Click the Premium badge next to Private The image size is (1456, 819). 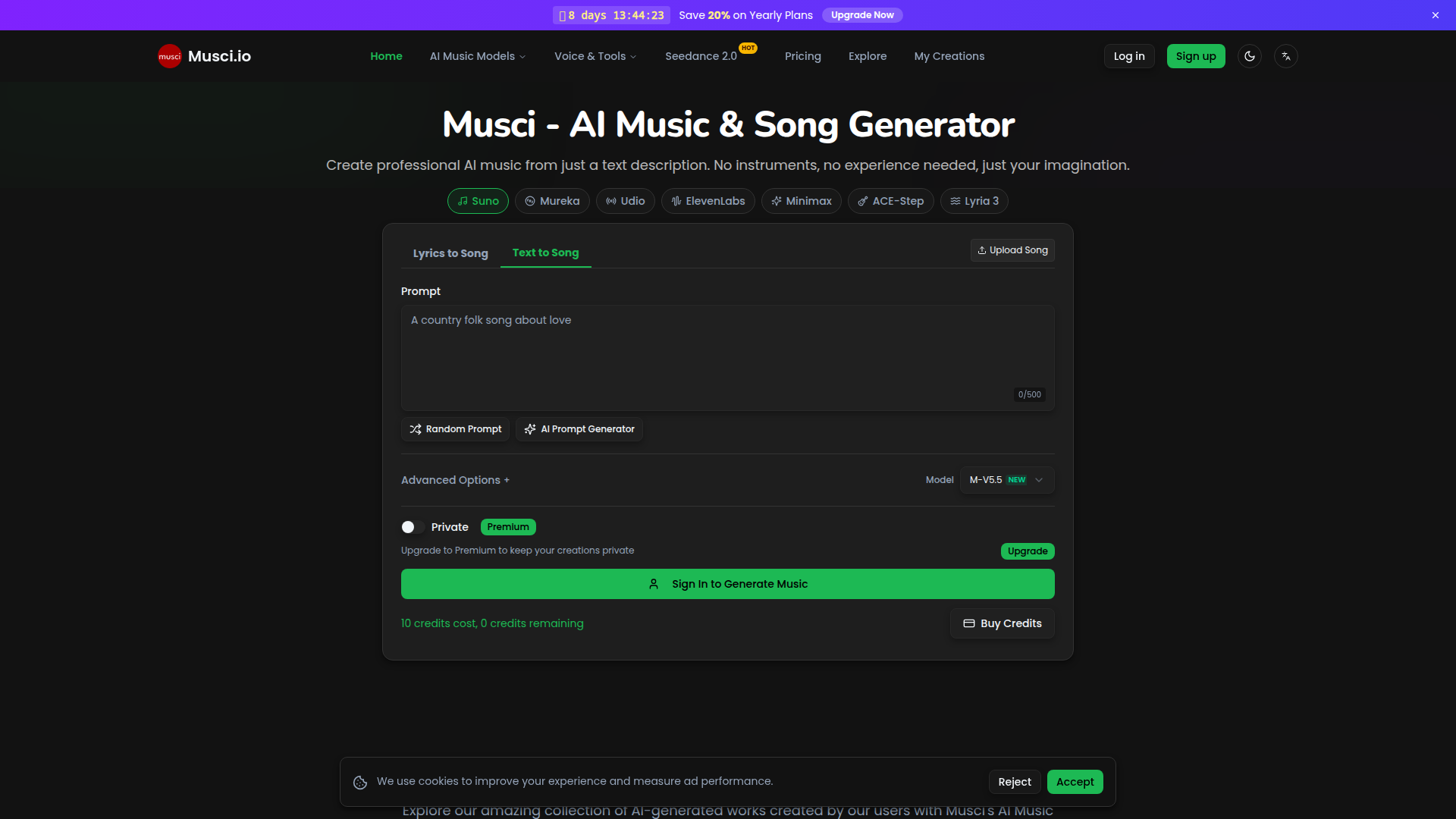508,527
